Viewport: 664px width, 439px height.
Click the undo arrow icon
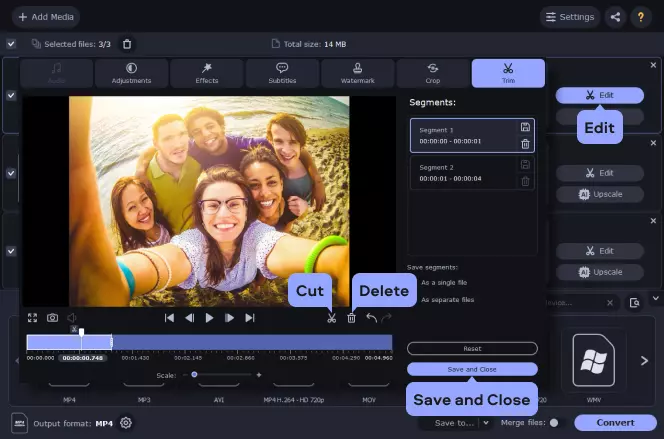[371, 318]
